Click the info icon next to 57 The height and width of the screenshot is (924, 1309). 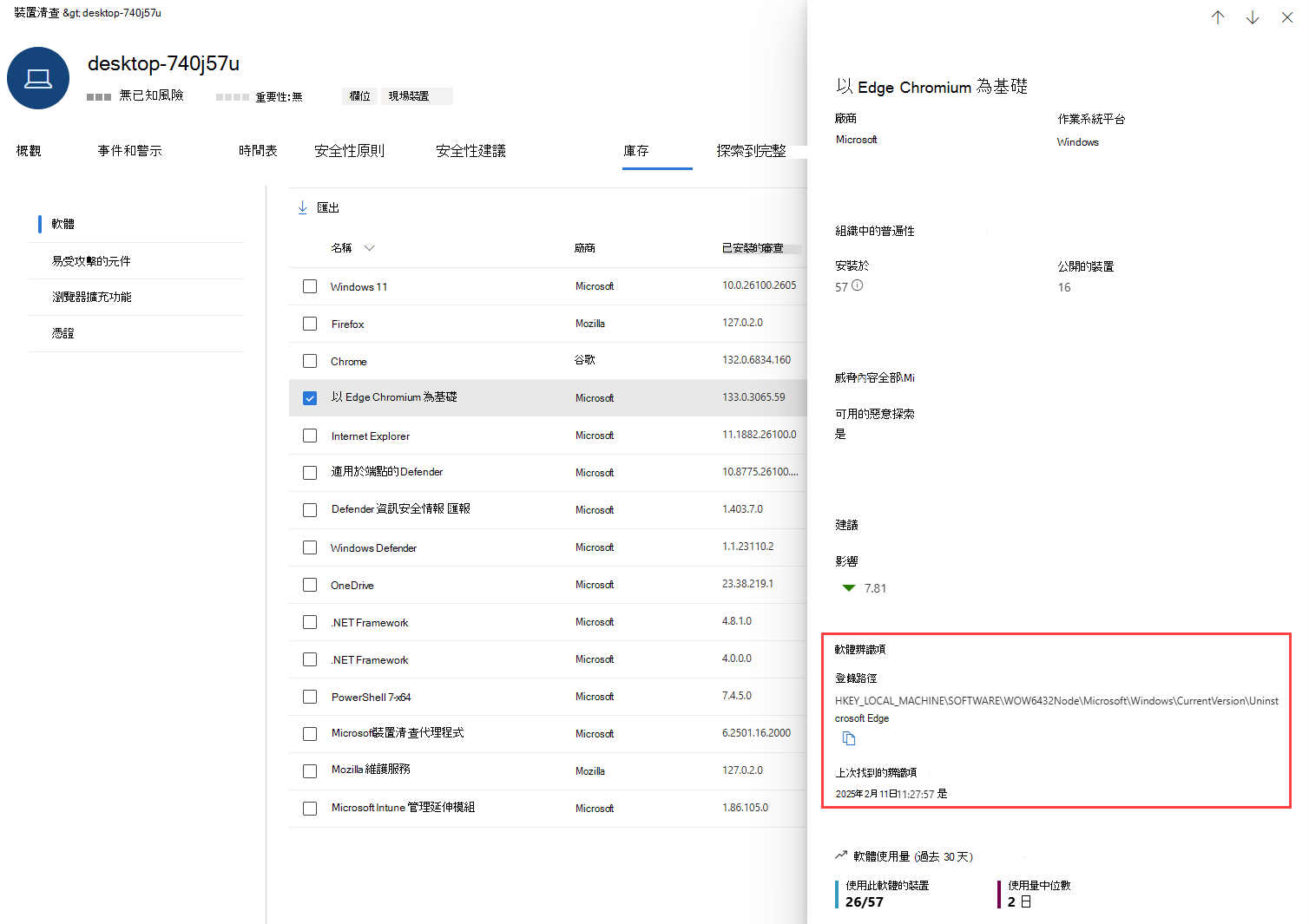(858, 285)
